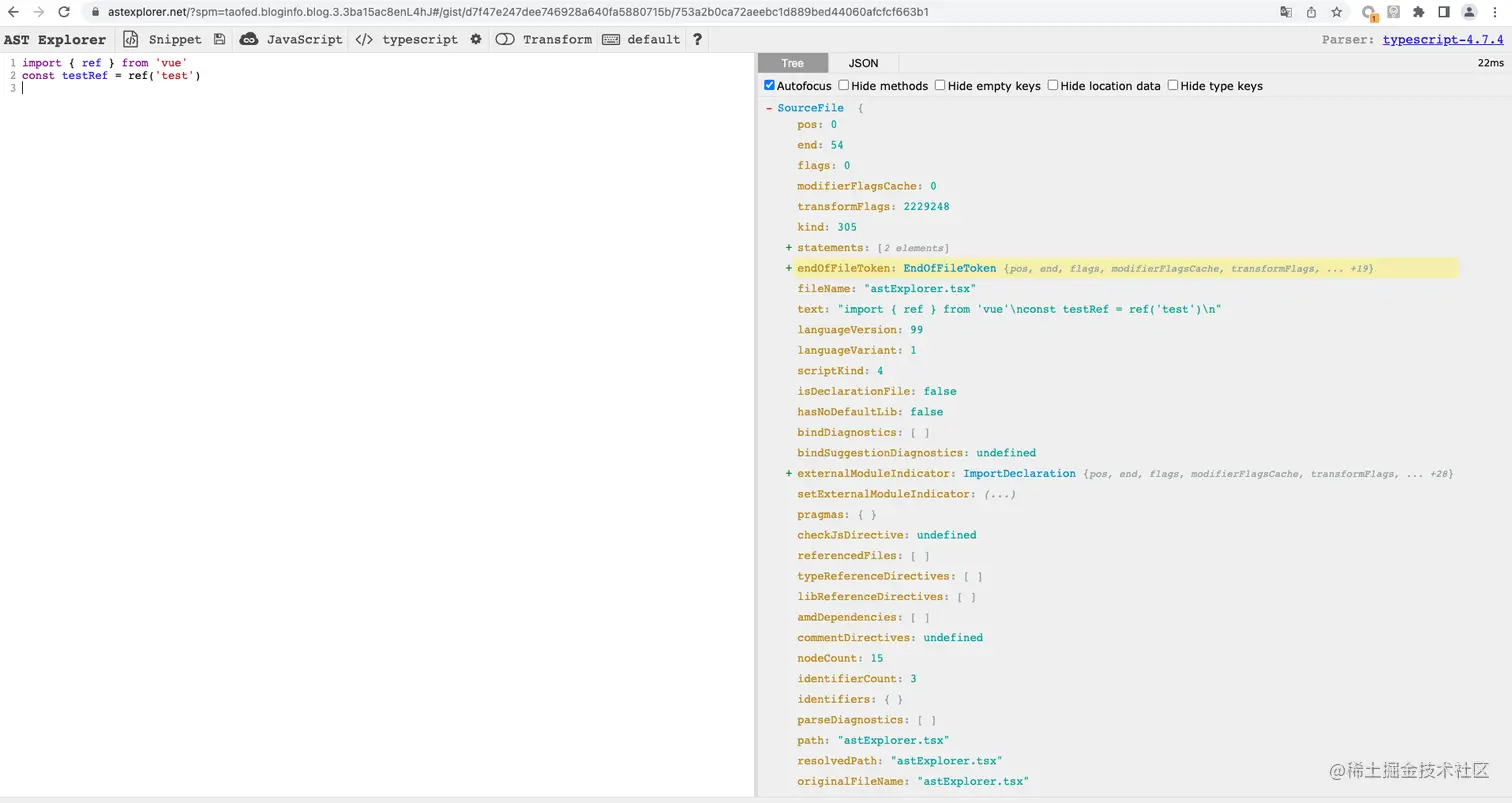
Task: Expand the statements node
Action: point(789,248)
